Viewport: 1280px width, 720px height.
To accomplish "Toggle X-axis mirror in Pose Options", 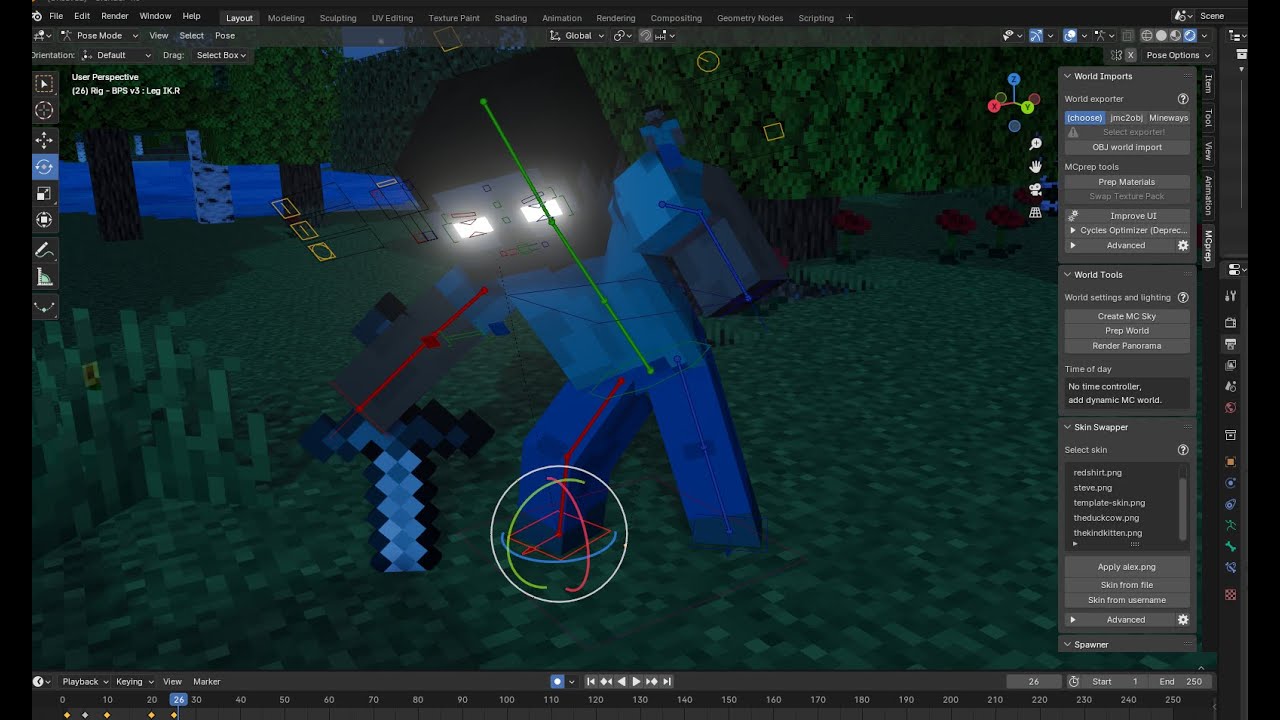I will click(x=1130, y=55).
